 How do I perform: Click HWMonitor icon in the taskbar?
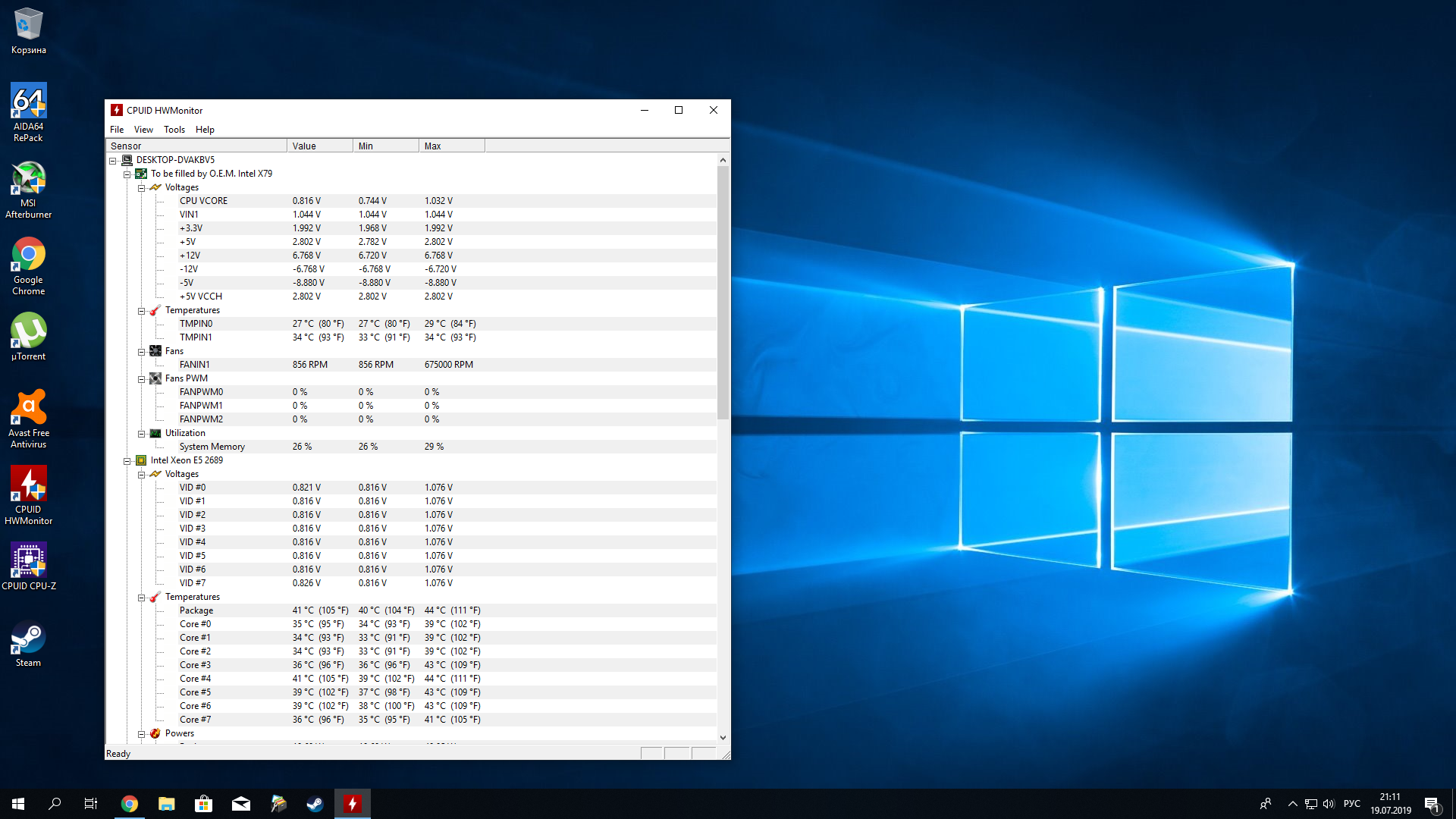353,804
